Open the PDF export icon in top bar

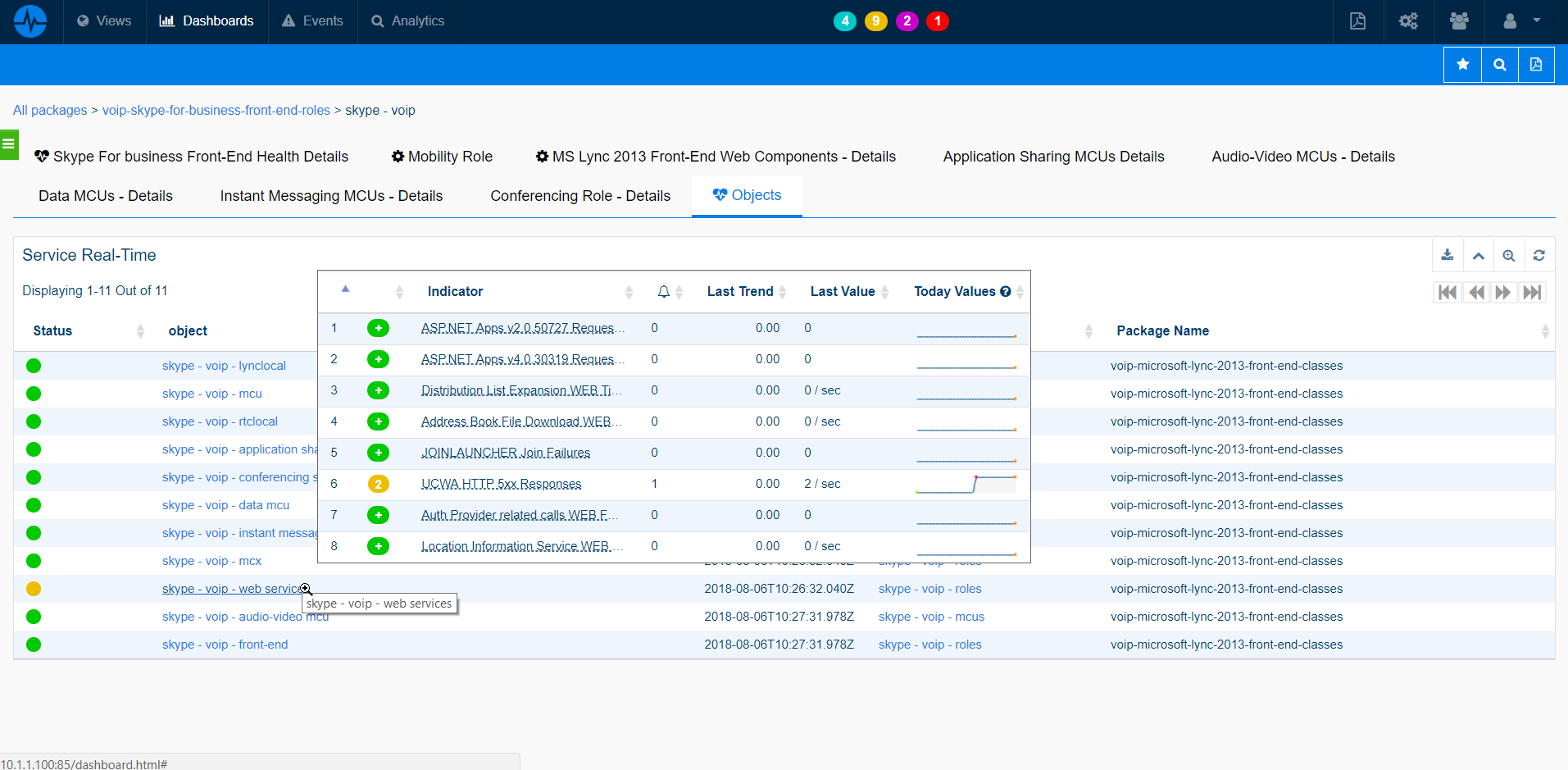tap(1357, 21)
